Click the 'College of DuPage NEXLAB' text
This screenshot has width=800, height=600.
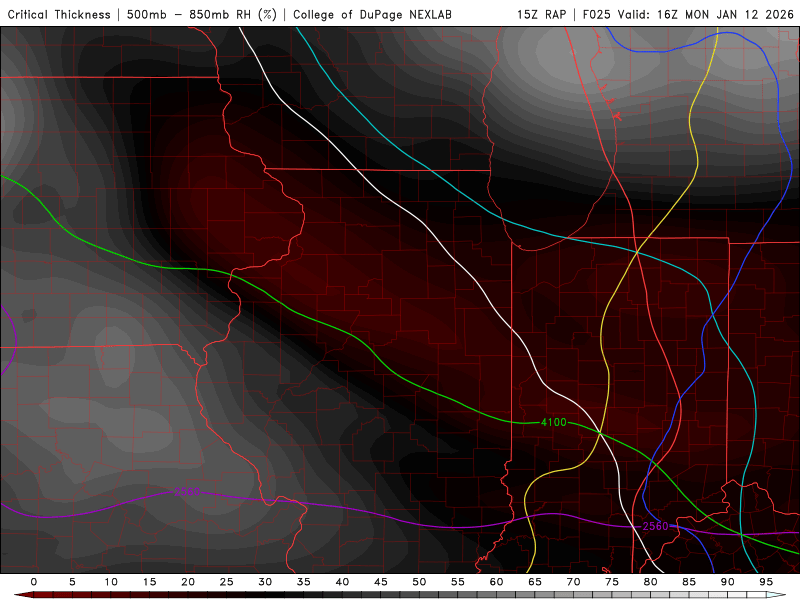pyautogui.click(x=372, y=14)
